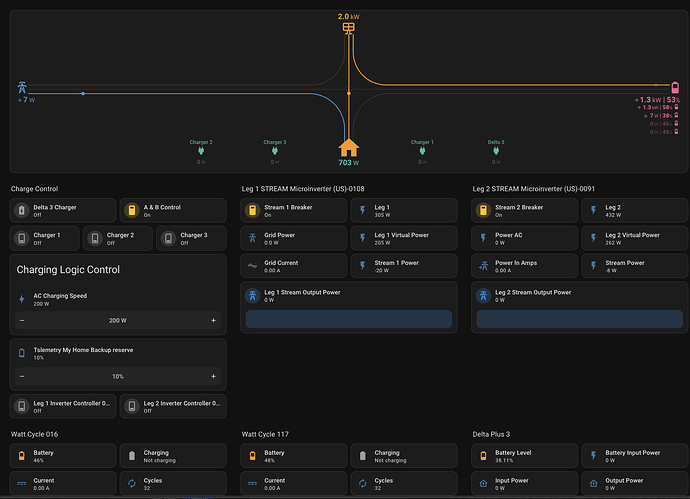Image resolution: width=690 pixels, height=499 pixels.
Task: Toggle the Stream 1 Breaker switch
Action: point(294,210)
